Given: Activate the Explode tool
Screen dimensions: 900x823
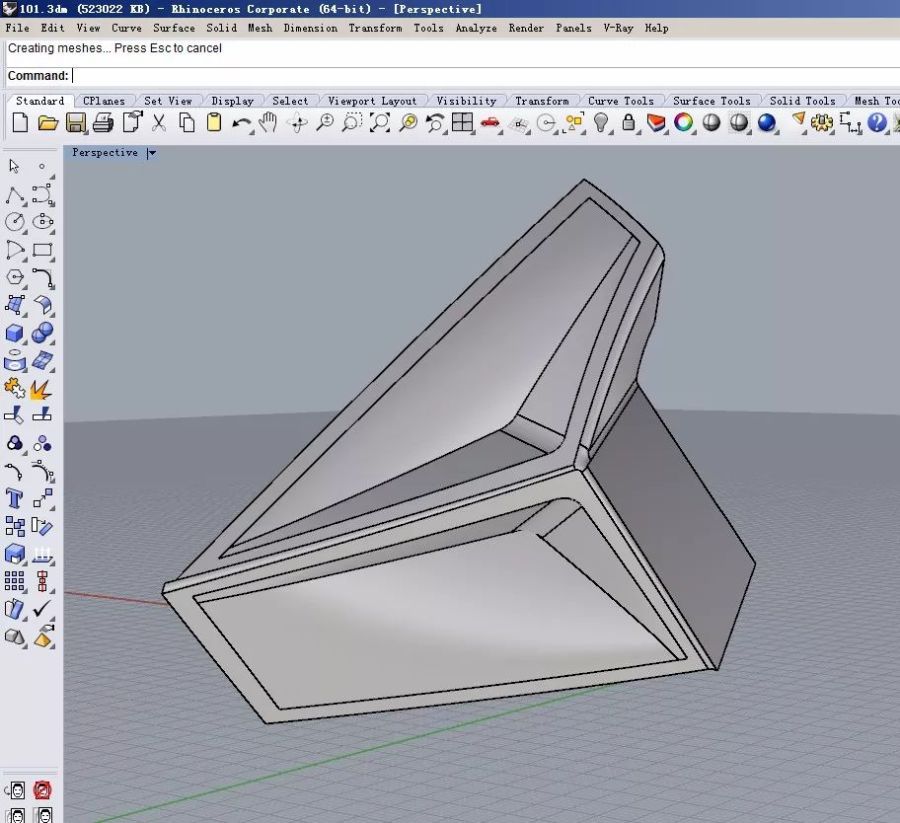Looking at the screenshot, I should click(x=42, y=388).
